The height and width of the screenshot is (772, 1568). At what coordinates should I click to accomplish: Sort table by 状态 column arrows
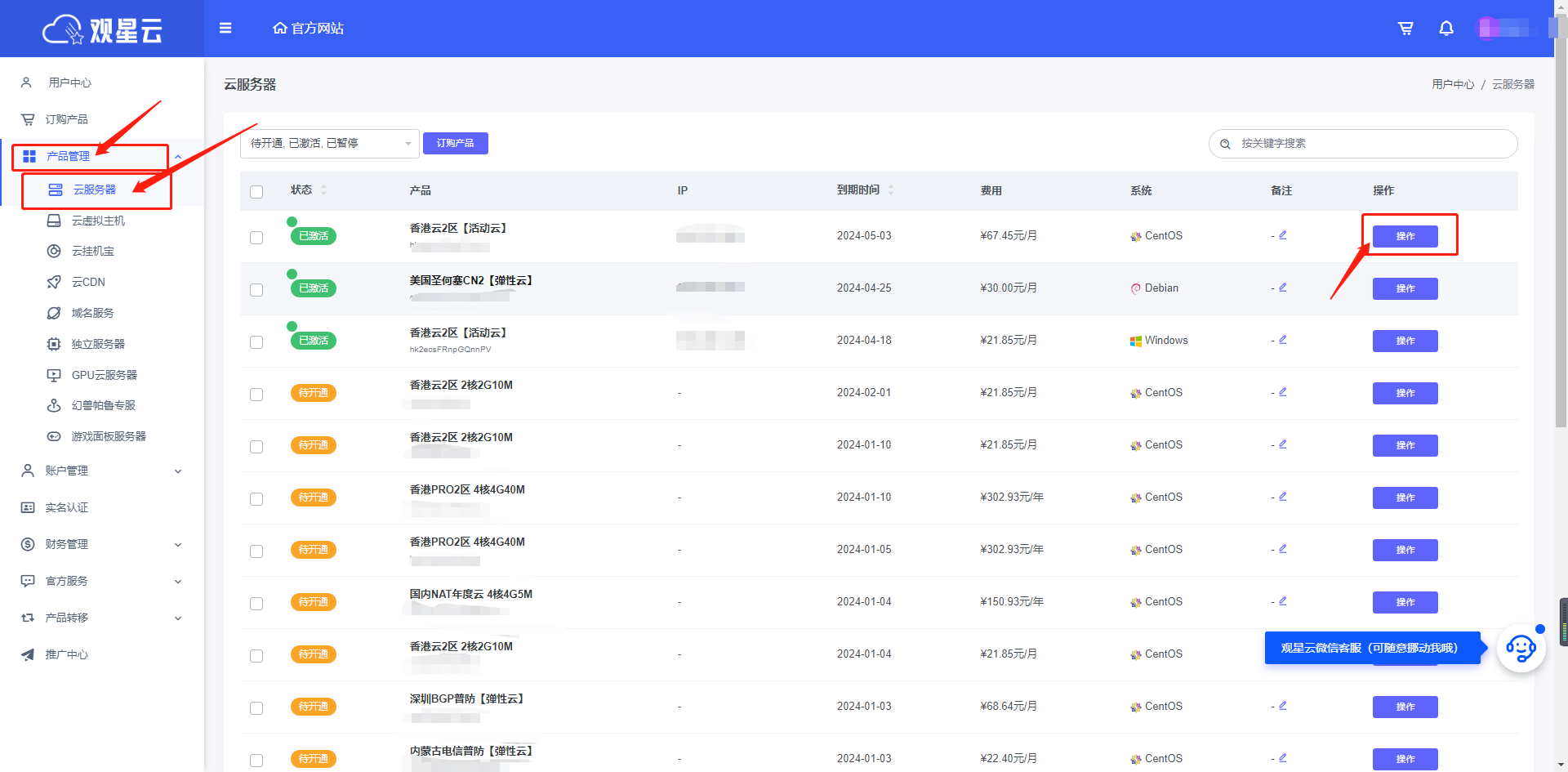[323, 190]
